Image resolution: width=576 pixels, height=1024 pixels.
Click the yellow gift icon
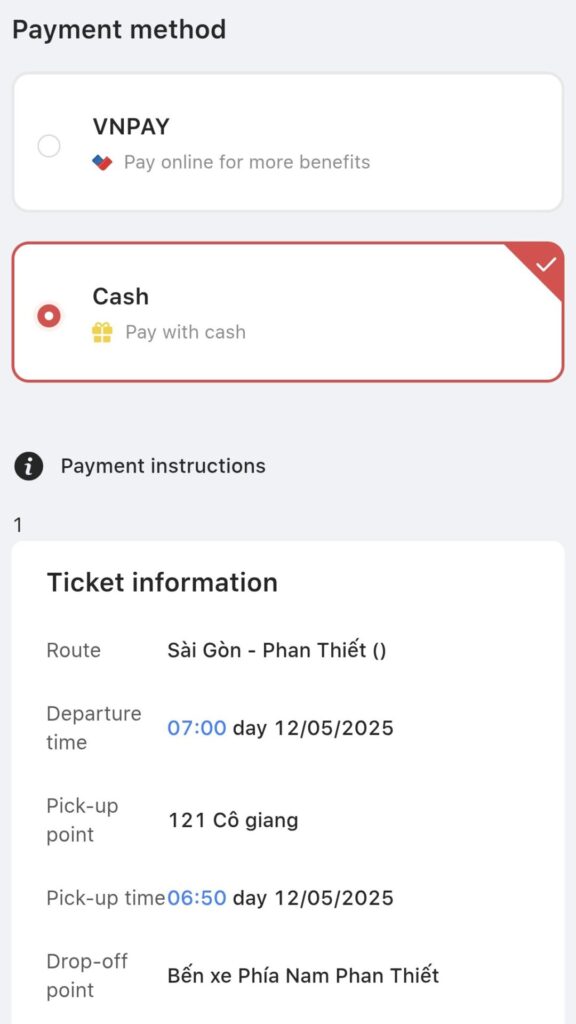(102, 332)
